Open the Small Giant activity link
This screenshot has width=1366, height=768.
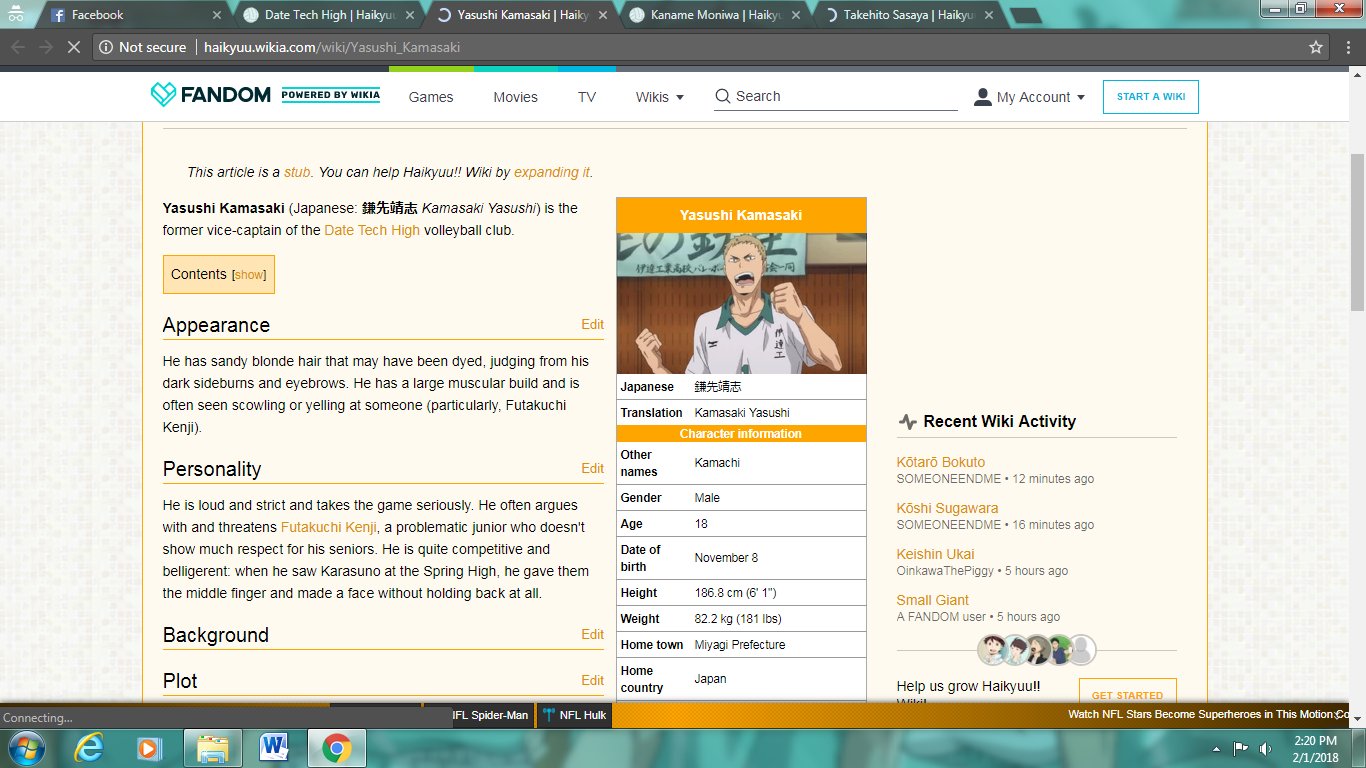point(933,600)
